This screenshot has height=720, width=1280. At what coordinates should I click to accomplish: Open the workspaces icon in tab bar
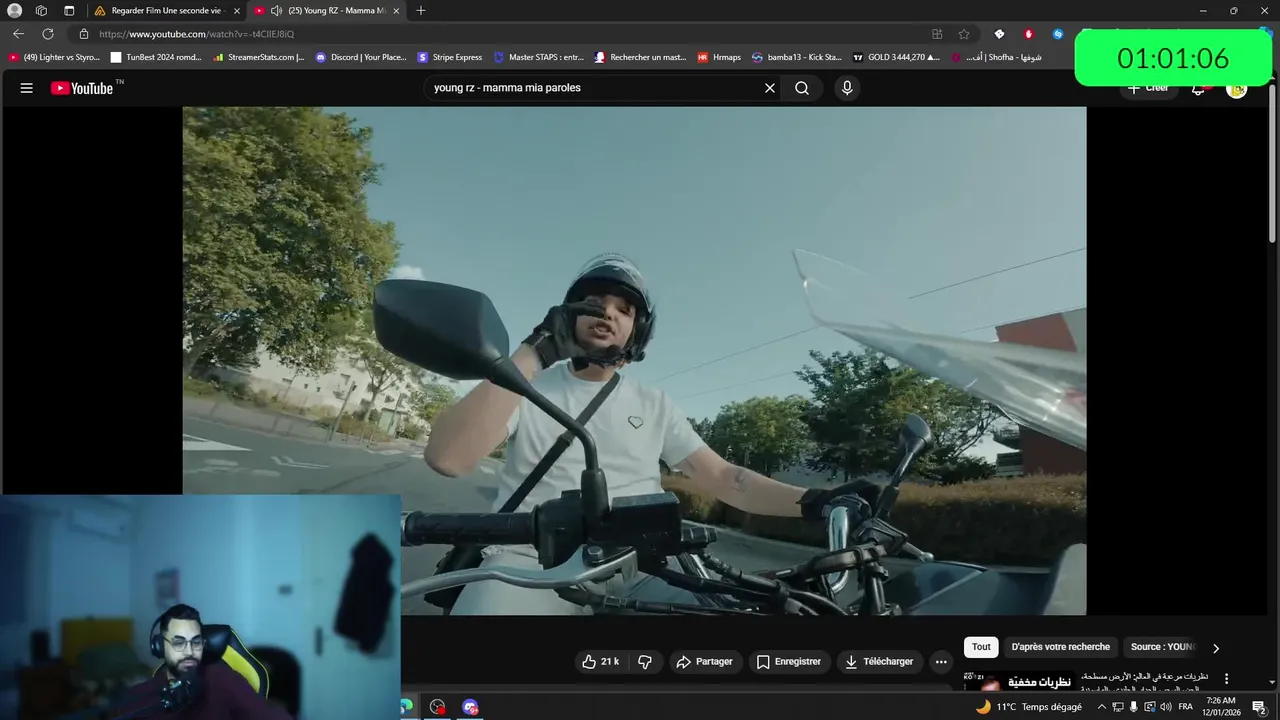(41, 10)
